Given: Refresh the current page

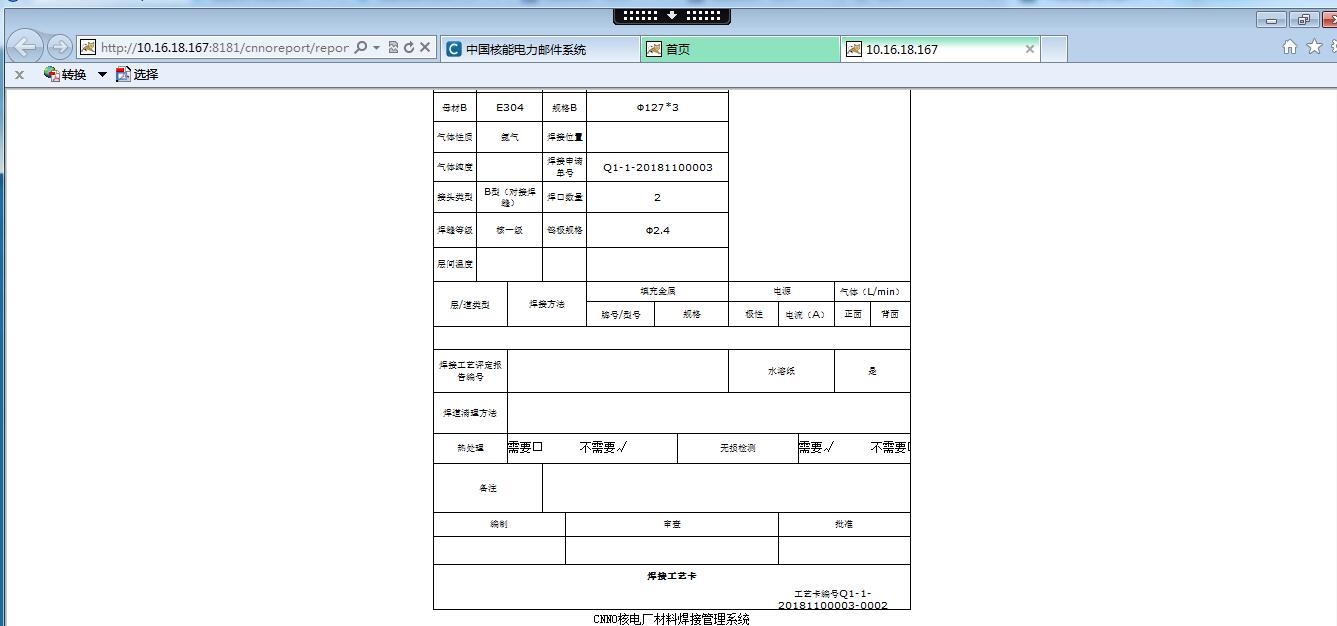Looking at the screenshot, I should click(x=410, y=46).
